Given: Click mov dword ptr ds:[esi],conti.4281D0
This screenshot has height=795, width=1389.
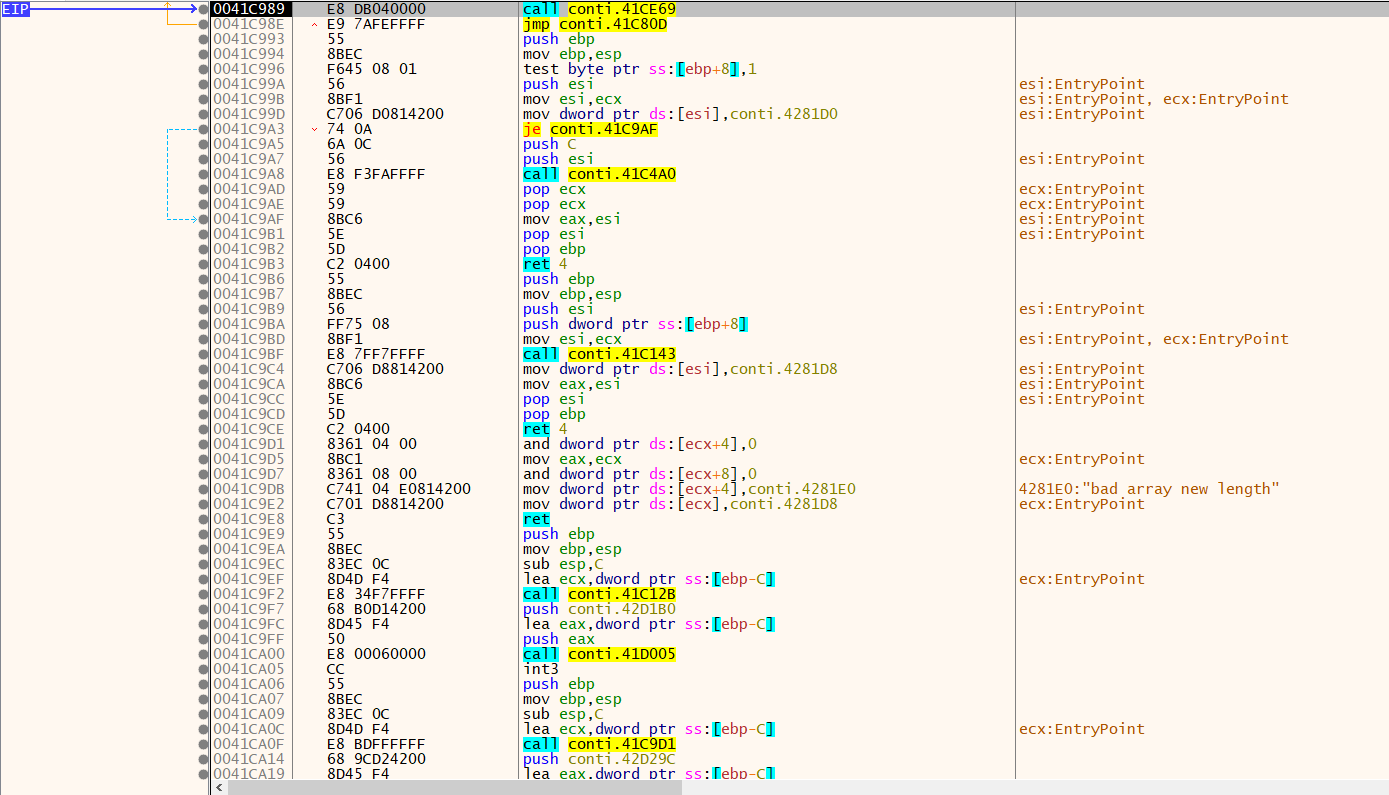Looking at the screenshot, I should pyautogui.click(x=680, y=114).
